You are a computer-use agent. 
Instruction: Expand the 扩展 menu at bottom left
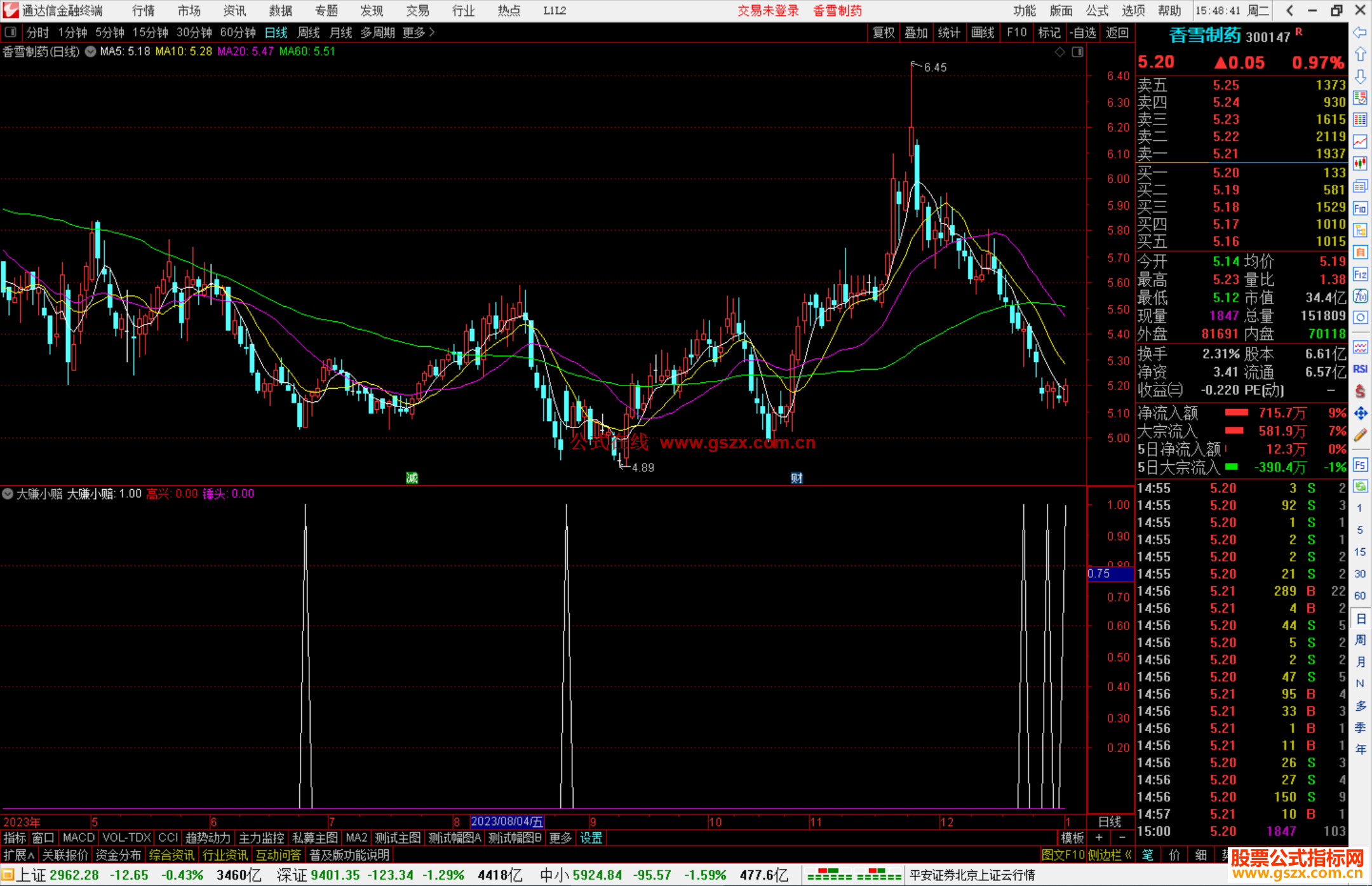(18, 855)
